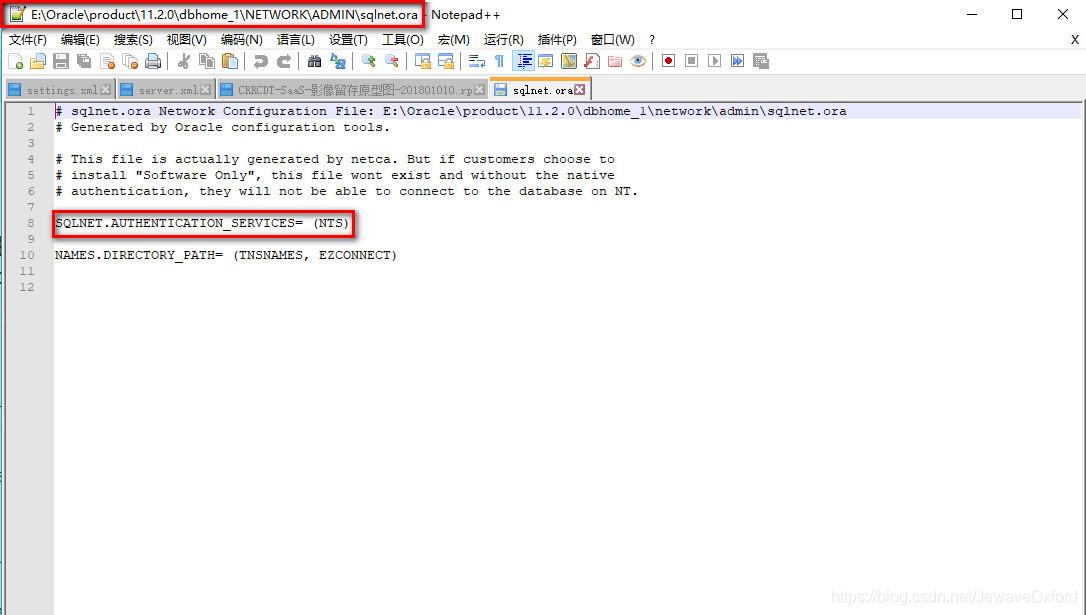This screenshot has height=615, width=1086.
Task: Enable document monitoring with the eye icon
Action: [637, 61]
